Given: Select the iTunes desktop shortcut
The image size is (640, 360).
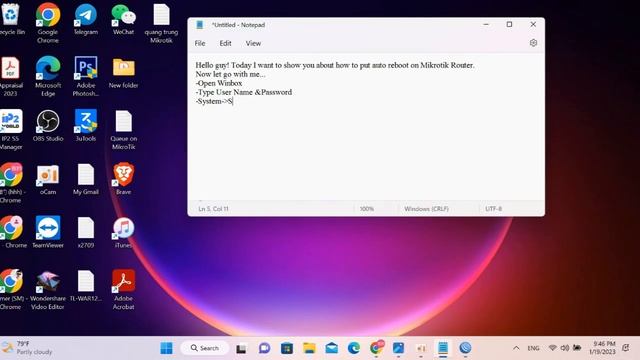Looking at the screenshot, I should point(123,232).
